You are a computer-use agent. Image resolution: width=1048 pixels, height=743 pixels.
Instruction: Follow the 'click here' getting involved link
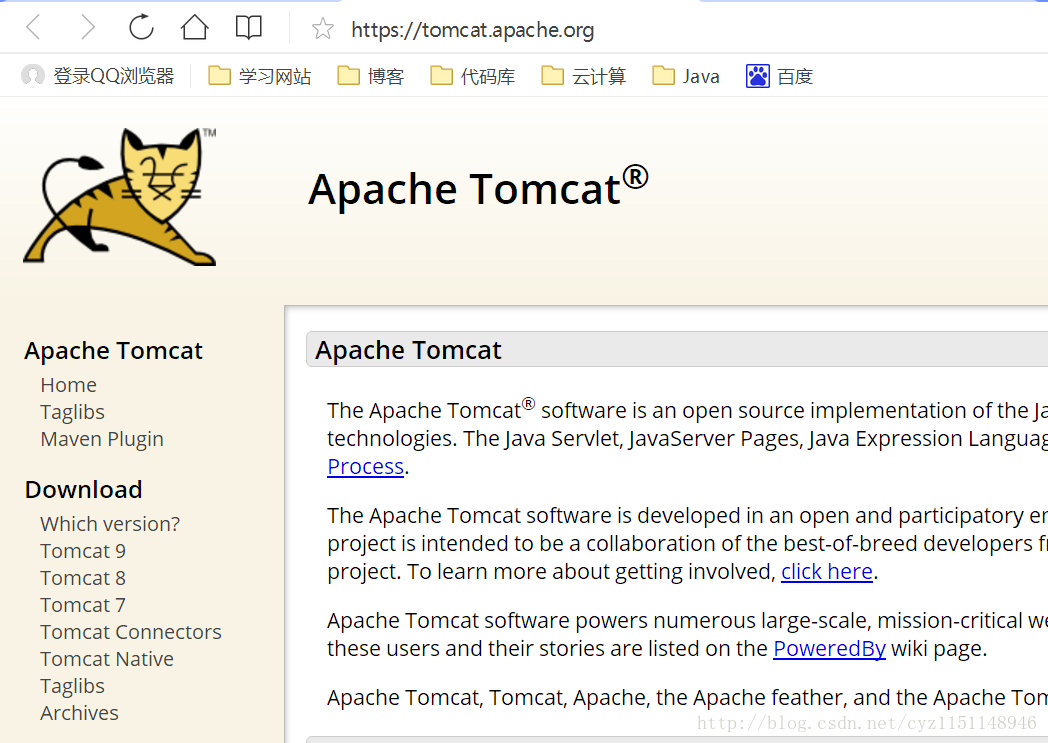(827, 572)
